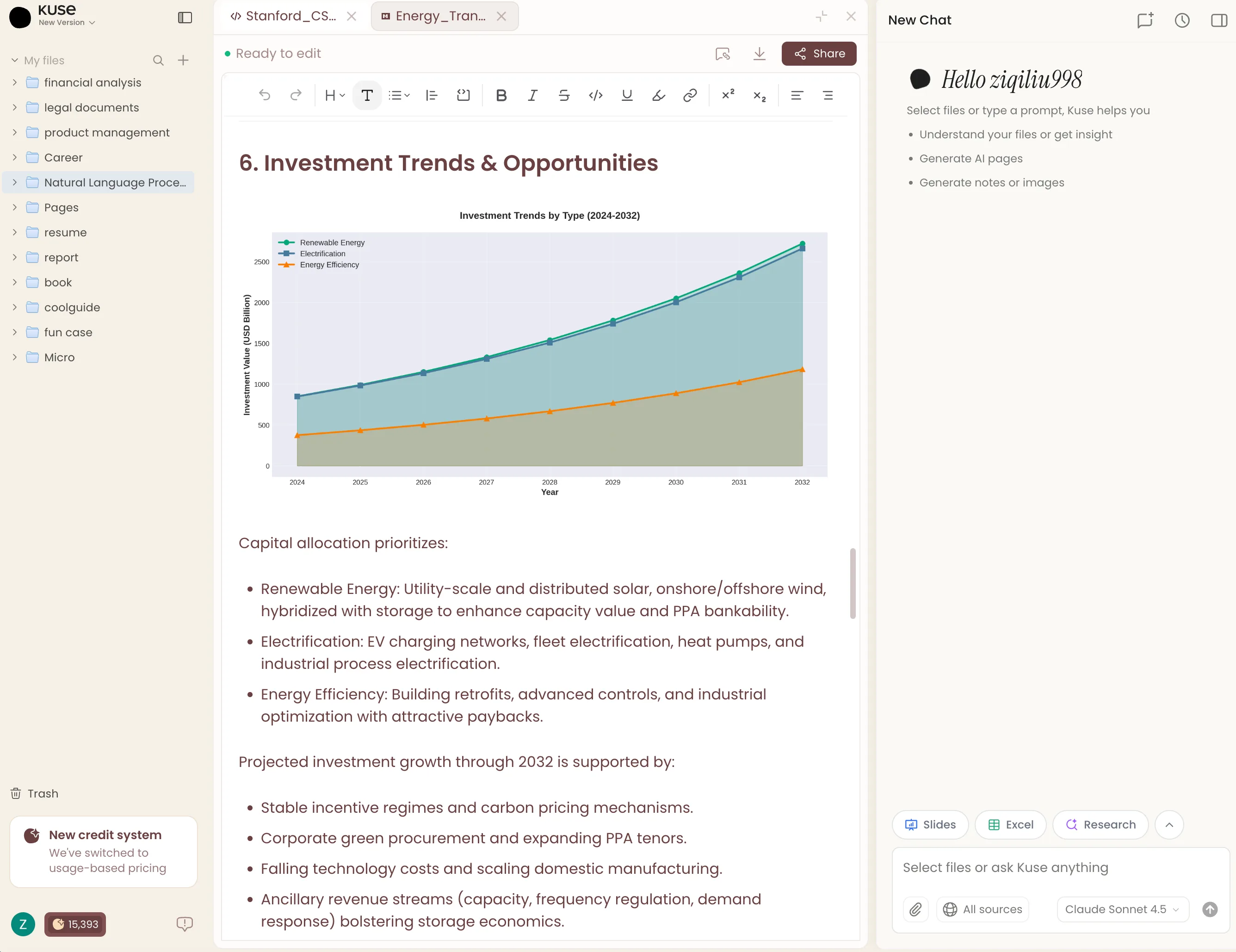Align text center
This screenshot has height=952, width=1236.
coord(828,95)
